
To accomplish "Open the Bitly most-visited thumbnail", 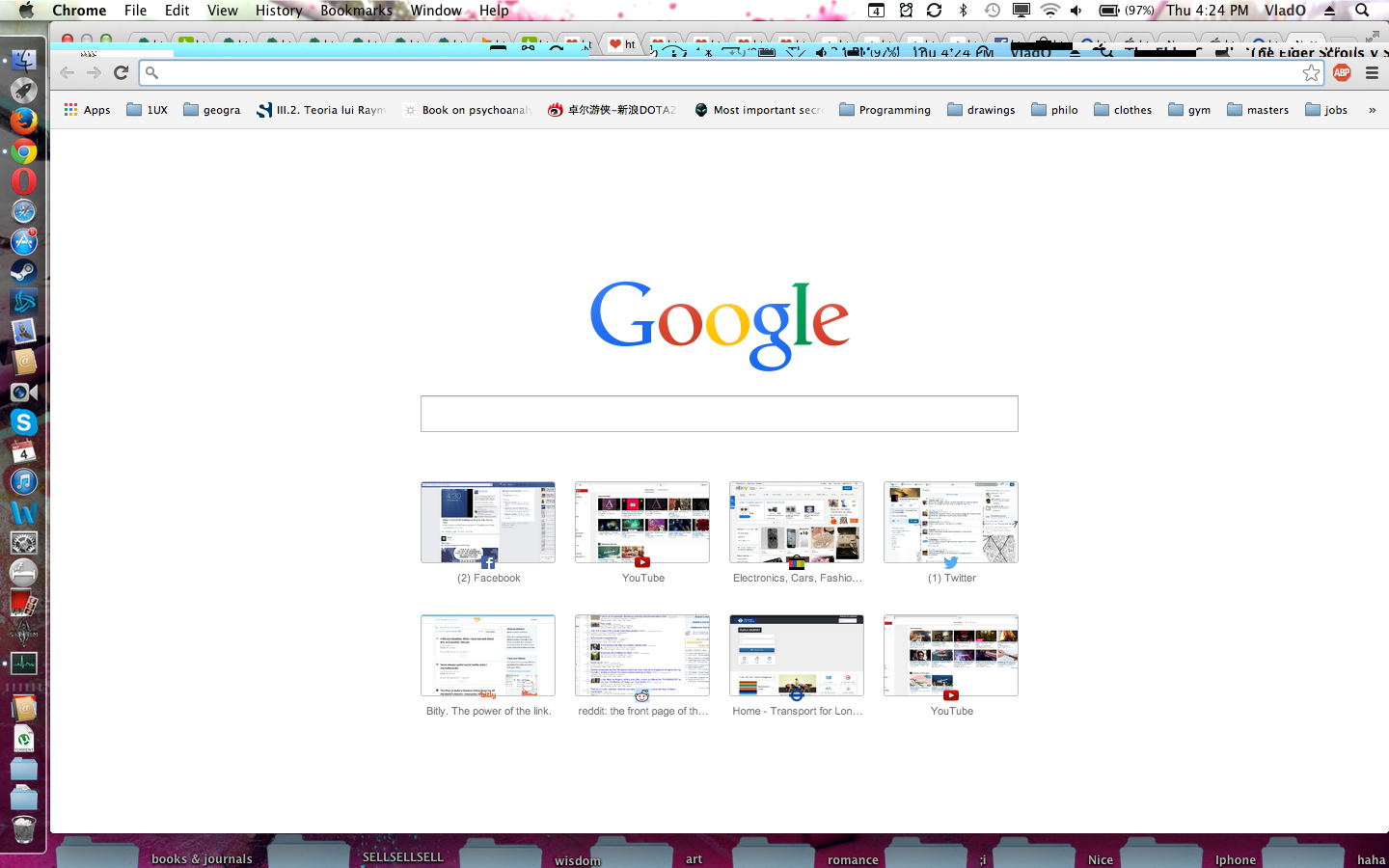I will [x=488, y=656].
